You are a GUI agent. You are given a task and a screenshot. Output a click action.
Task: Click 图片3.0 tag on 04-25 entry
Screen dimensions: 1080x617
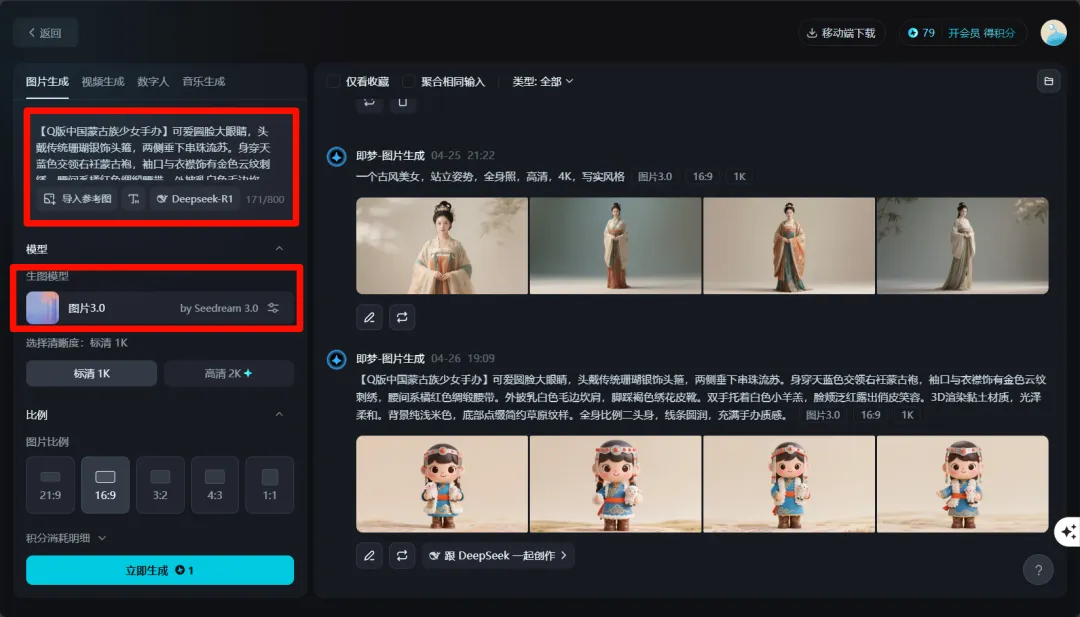(x=655, y=176)
